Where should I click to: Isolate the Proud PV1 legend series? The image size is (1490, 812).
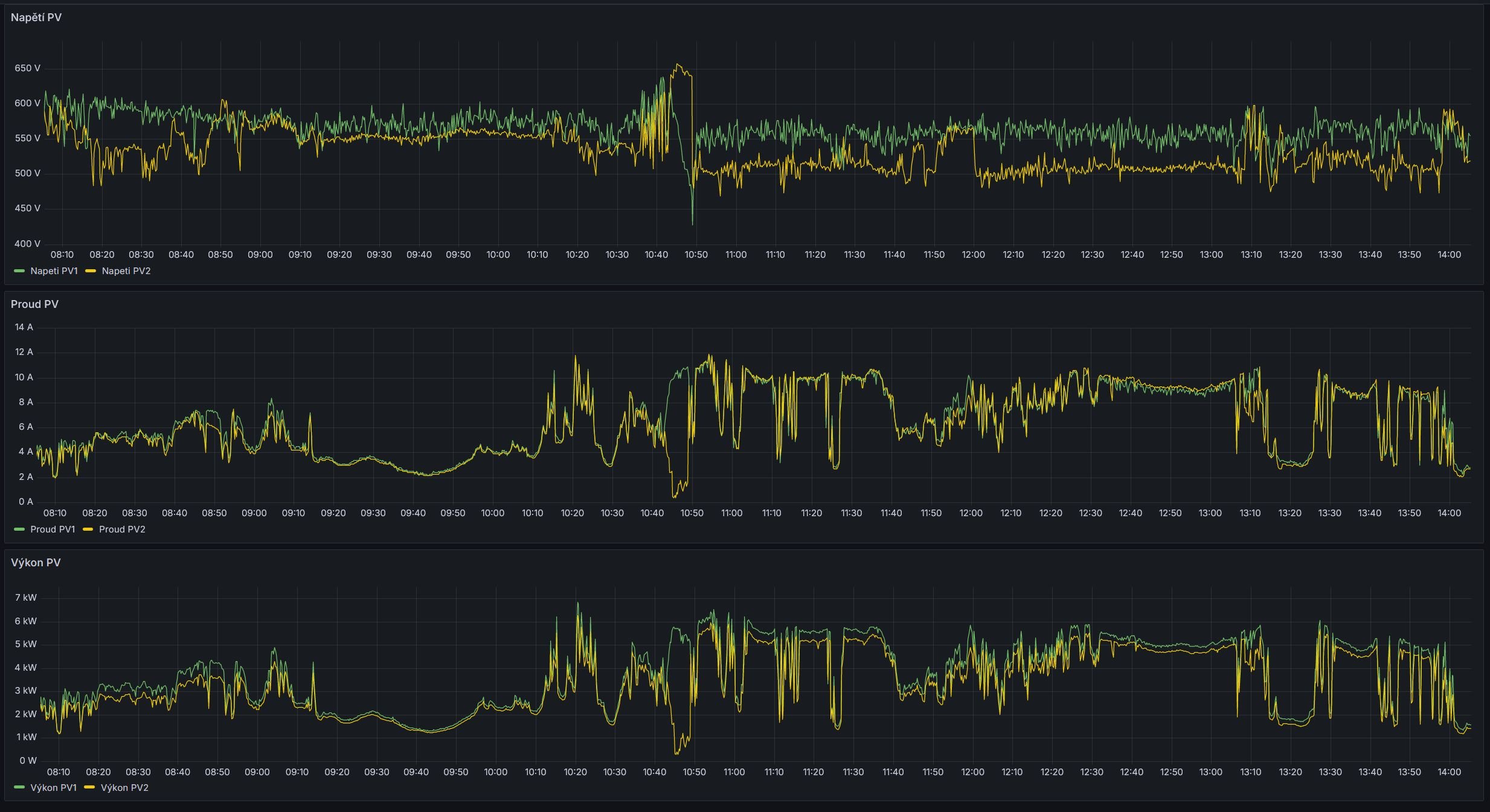[x=53, y=529]
